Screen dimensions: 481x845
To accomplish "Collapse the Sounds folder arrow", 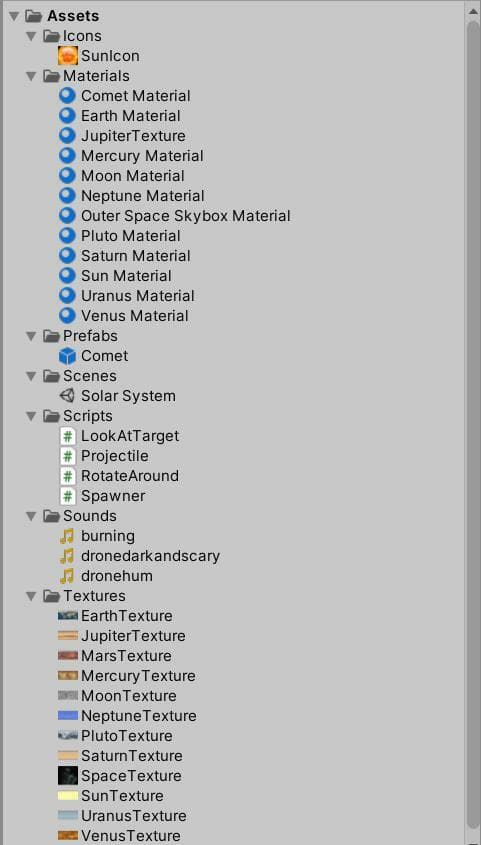I will (x=31, y=516).
